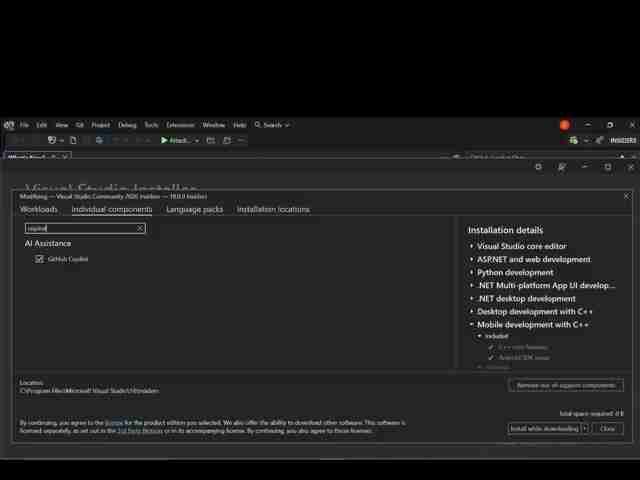Click the new item toolbar icon
Image resolution: width=640 pixels, height=480 pixels.
point(52,140)
